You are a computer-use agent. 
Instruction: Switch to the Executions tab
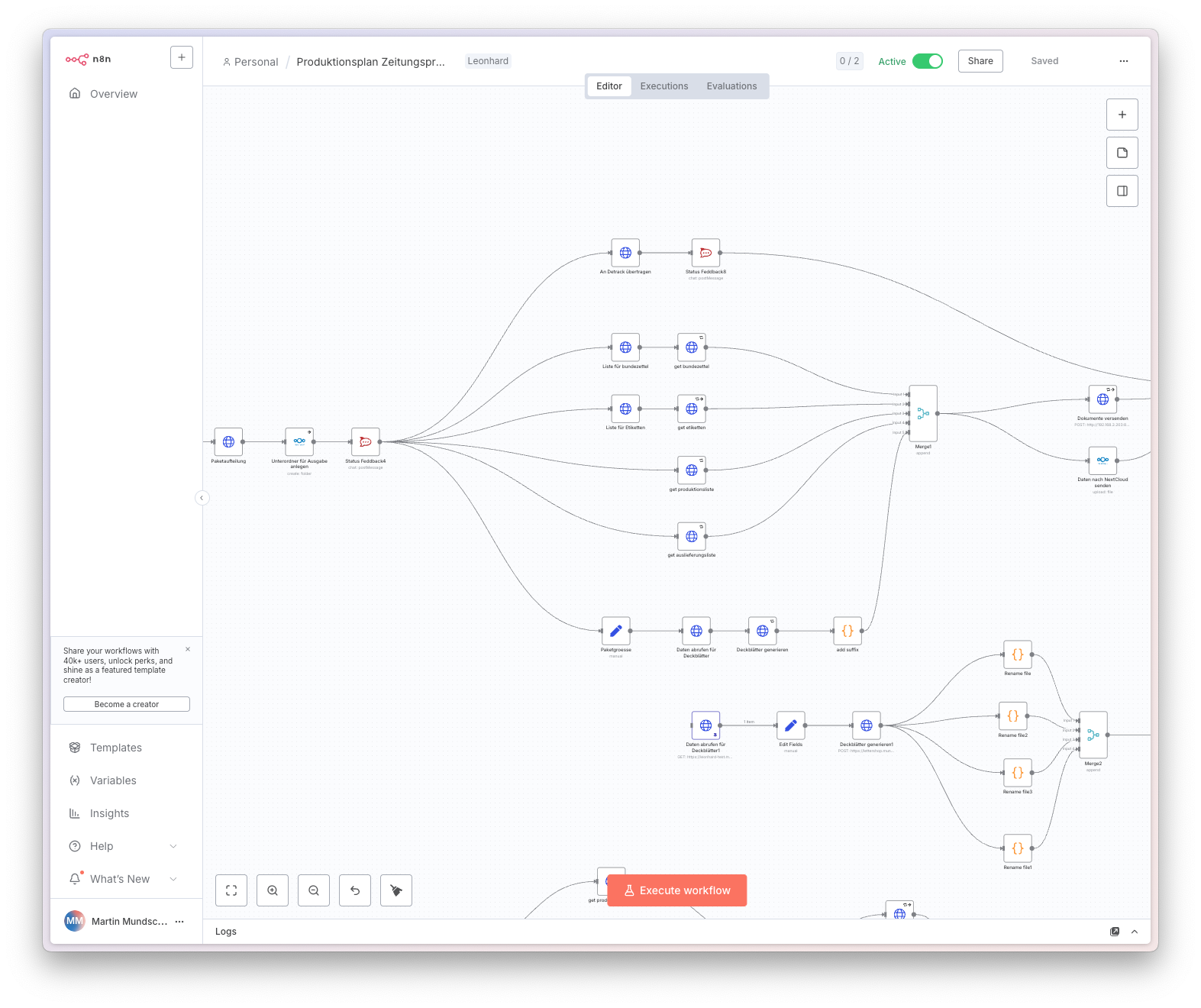click(x=664, y=86)
